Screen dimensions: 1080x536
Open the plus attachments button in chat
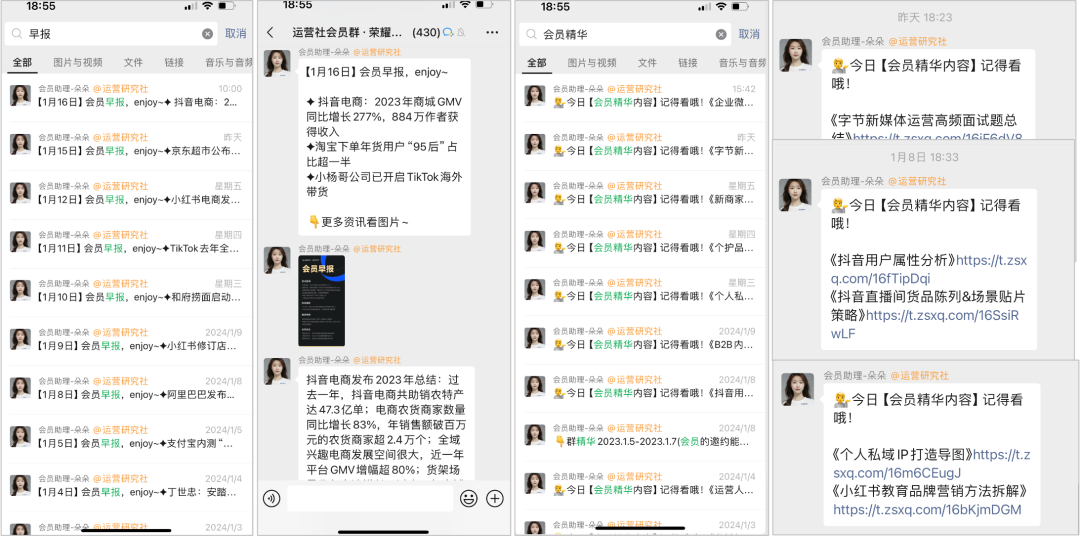pyautogui.click(x=495, y=498)
